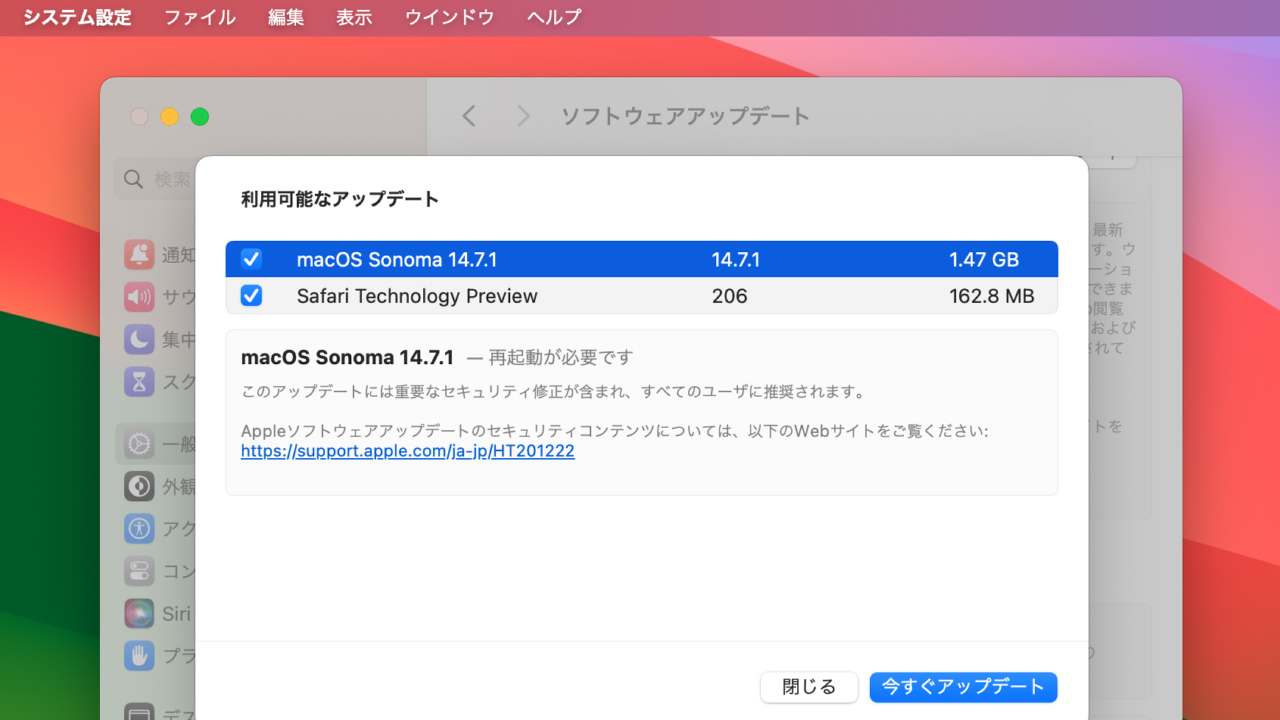Click the 162.8 MB size cell
This screenshot has width=1280, height=720.
point(991,296)
